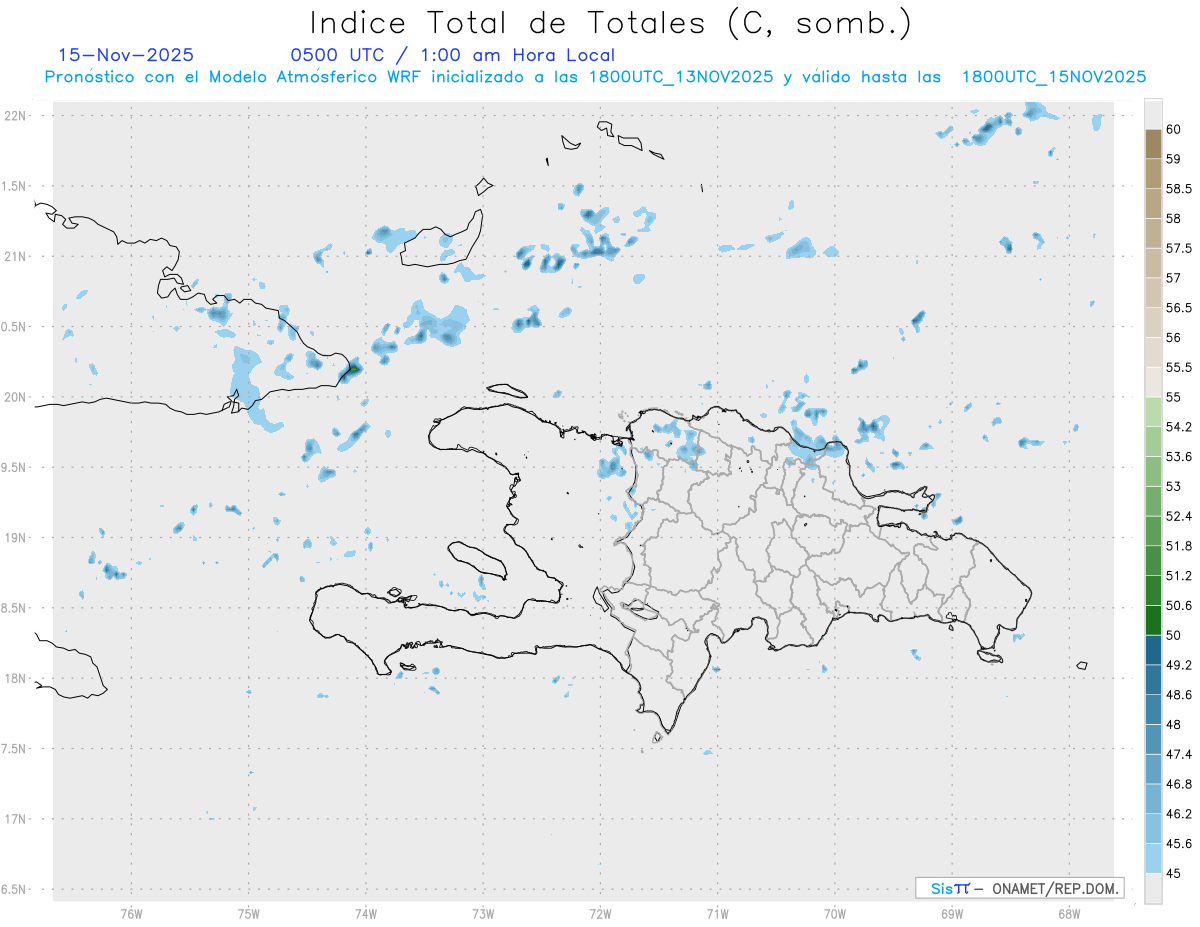
Task: Click the legend value '60'
Action: (1174, 129)
